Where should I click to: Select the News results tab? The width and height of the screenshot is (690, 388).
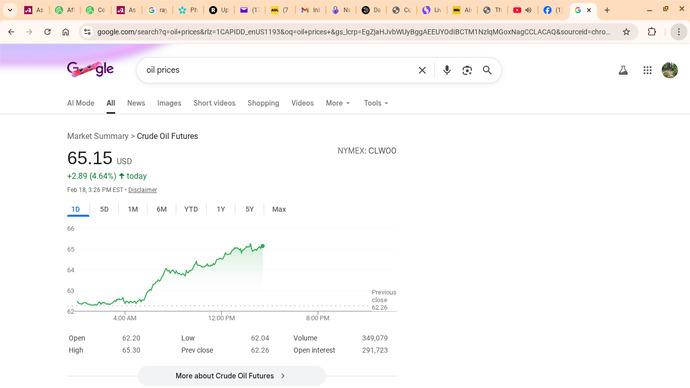click(x=136, y=103)
